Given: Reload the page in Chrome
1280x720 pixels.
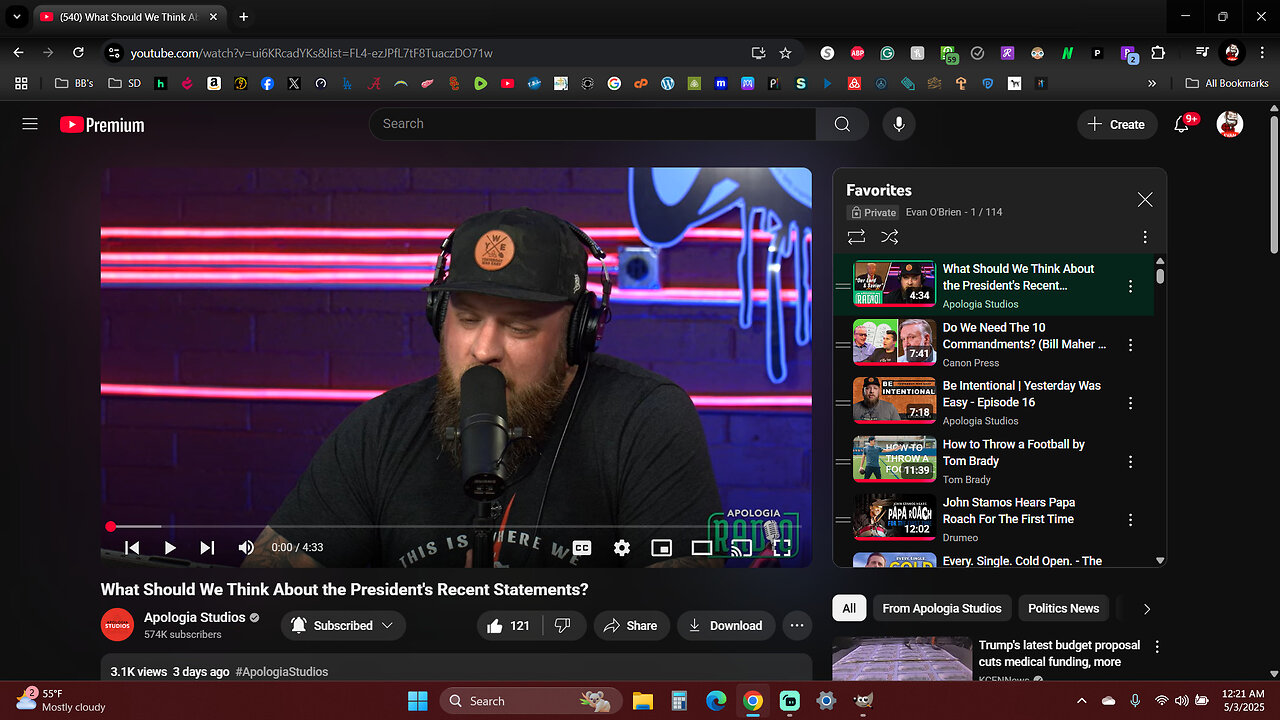Looking at the screenshot, I should [78, 53].
